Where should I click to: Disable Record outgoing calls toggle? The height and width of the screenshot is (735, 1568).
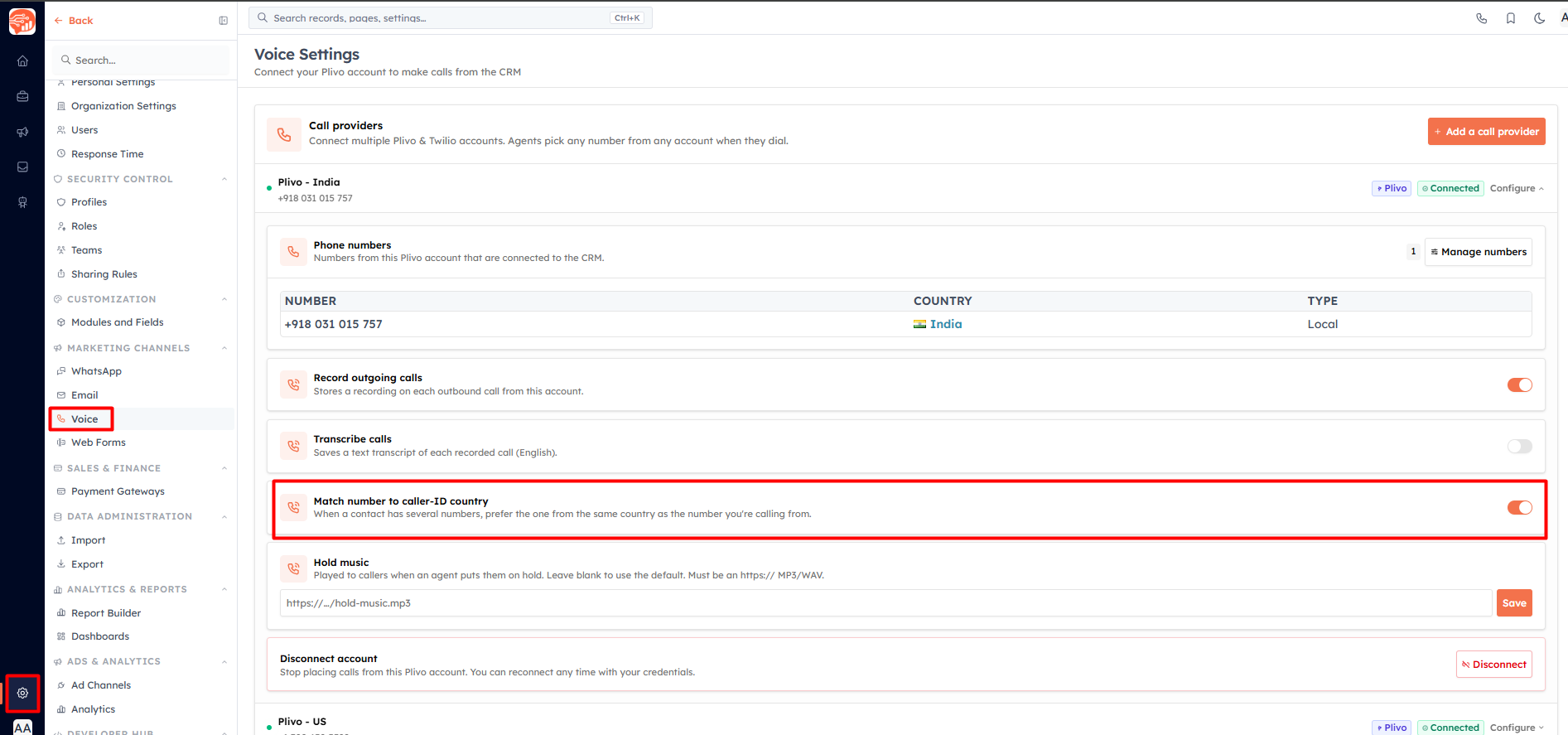[x=1519, y=385]
